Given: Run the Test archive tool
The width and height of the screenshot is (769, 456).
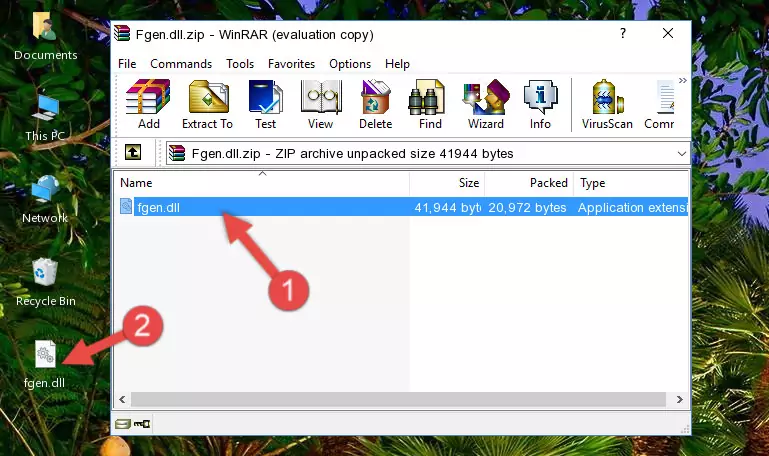Looking at the screenshot, I should point(265,104).
